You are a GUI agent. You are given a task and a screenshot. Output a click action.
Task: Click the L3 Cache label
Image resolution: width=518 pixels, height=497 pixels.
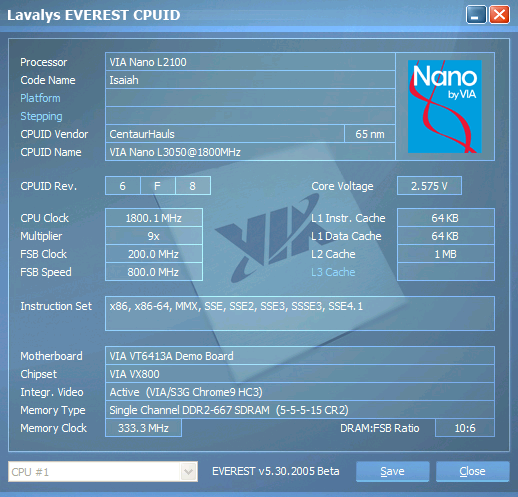click(333, 272)
